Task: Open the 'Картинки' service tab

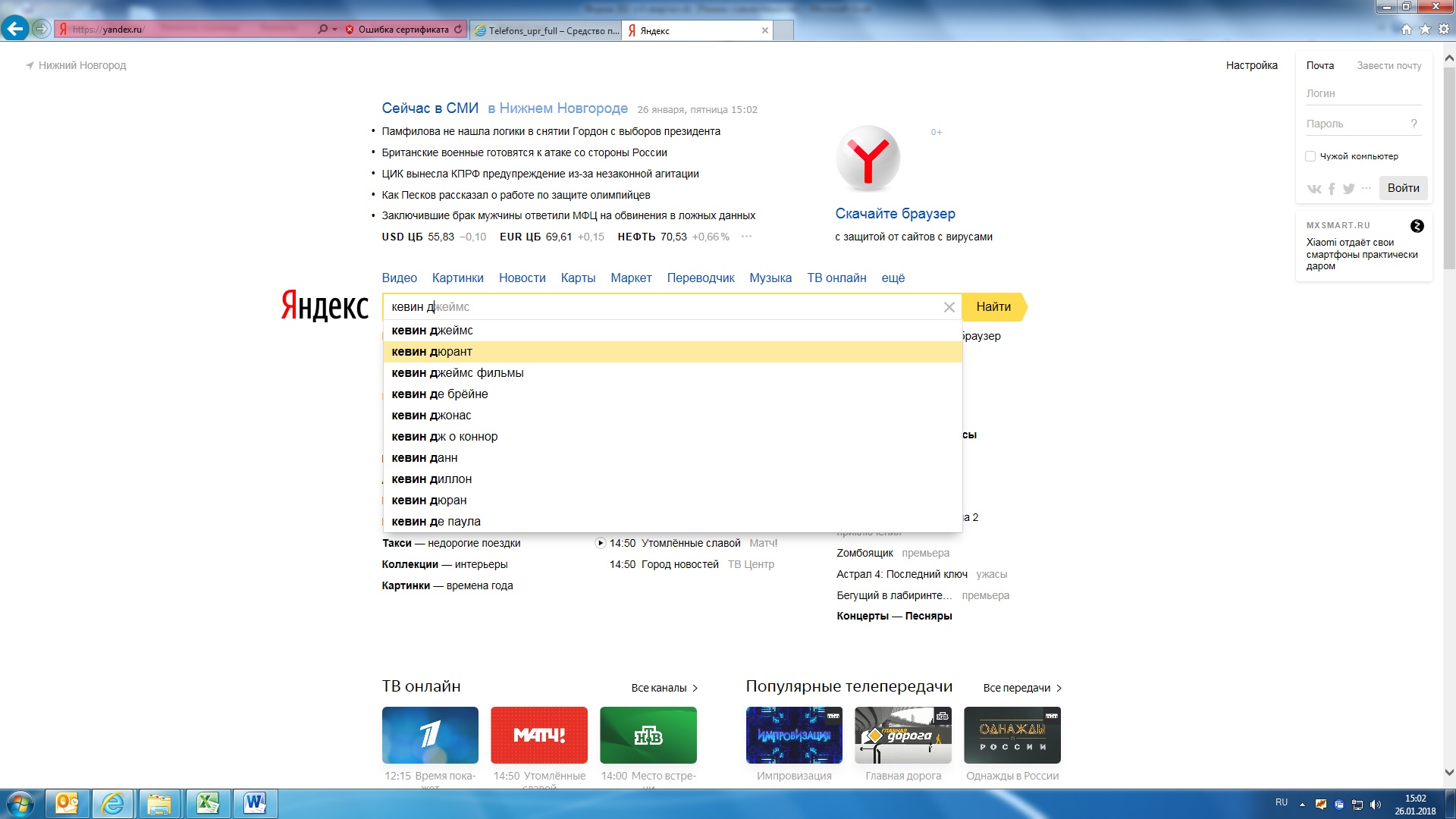Action: [x=458, y=278]
